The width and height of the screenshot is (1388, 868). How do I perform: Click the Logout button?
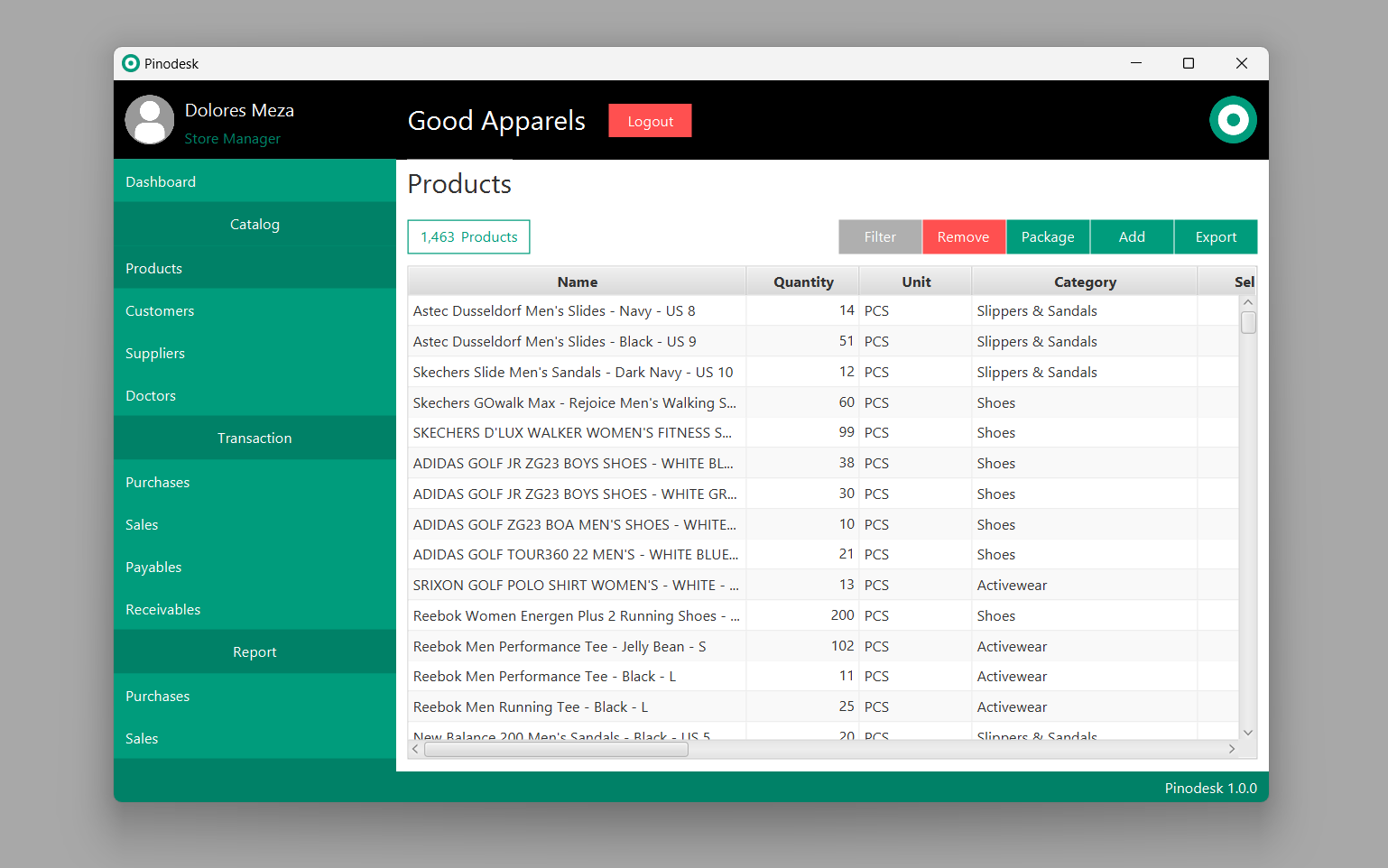coord(650,120)
